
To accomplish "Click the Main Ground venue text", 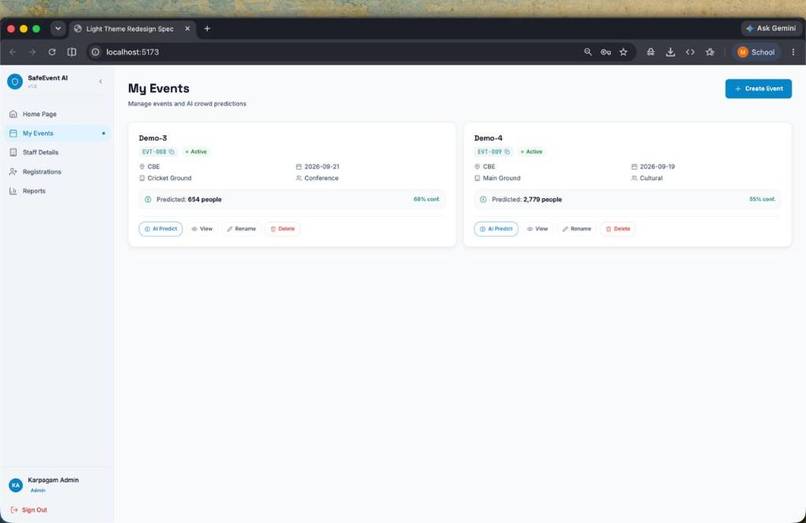I will (502, 178).
